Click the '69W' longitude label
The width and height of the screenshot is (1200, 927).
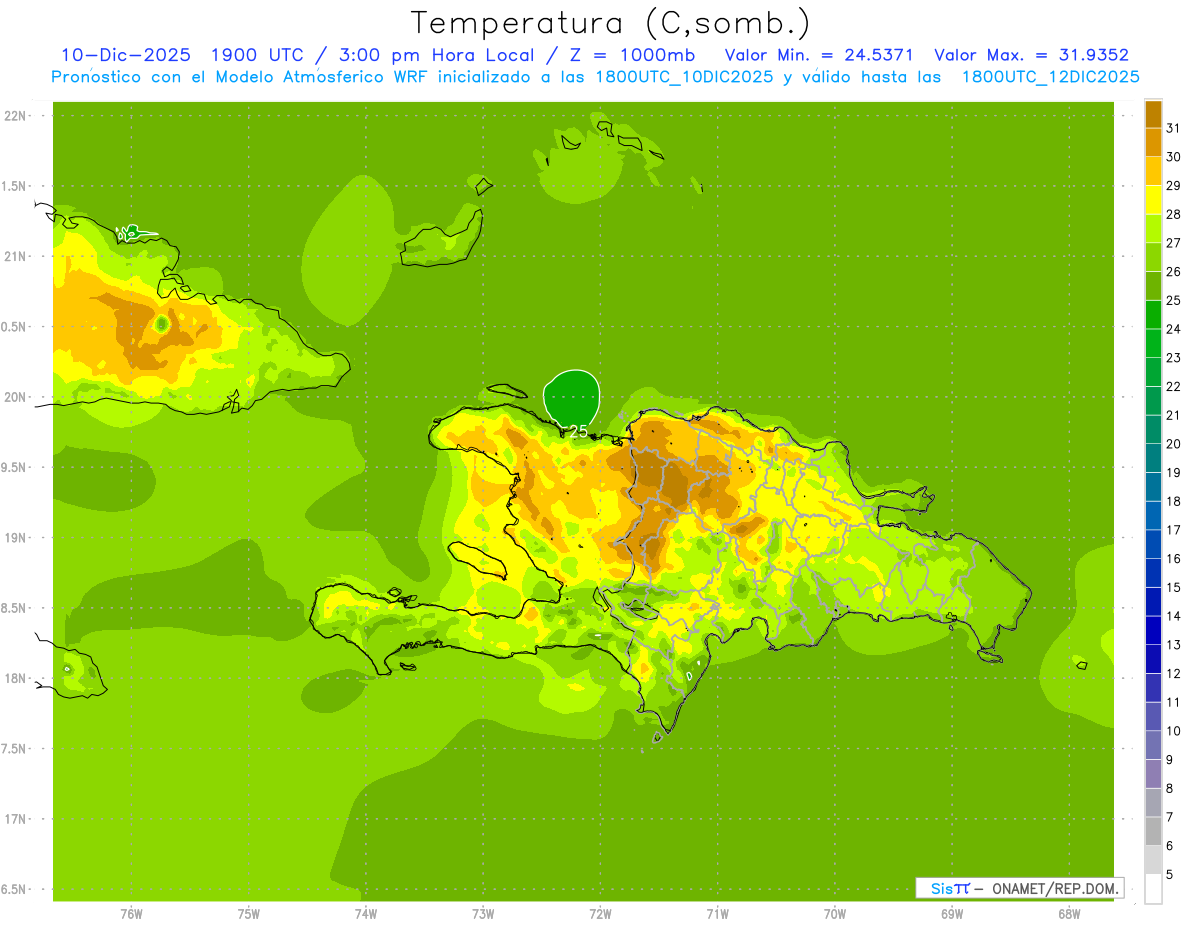point(952,913)
